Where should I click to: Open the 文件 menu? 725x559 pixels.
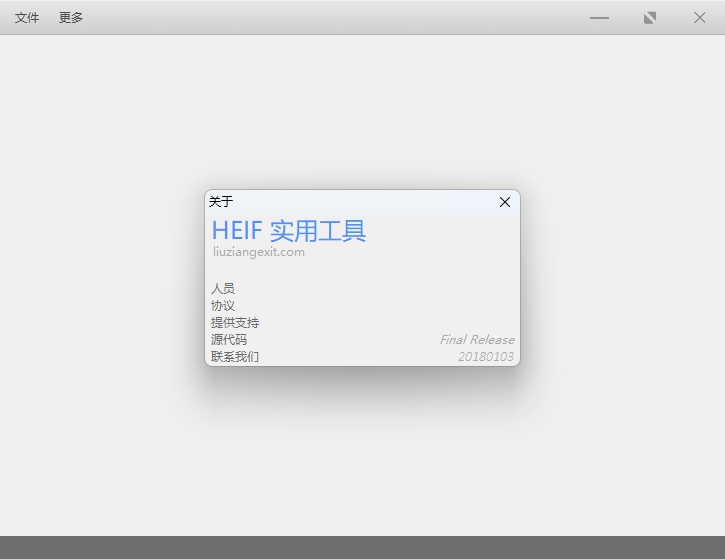[x=27, y=18]
